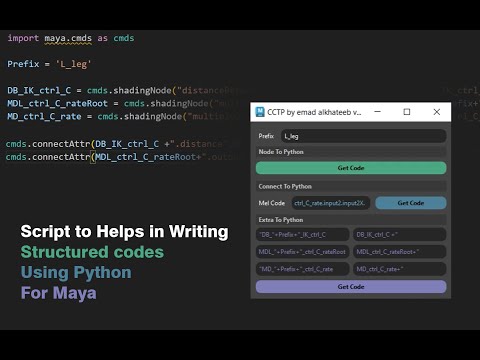This screenshot has height=360, width=480.
Task: Click the MDL_ctrl_C_rateRoot variable assignment line
Action: coord(123,104)
